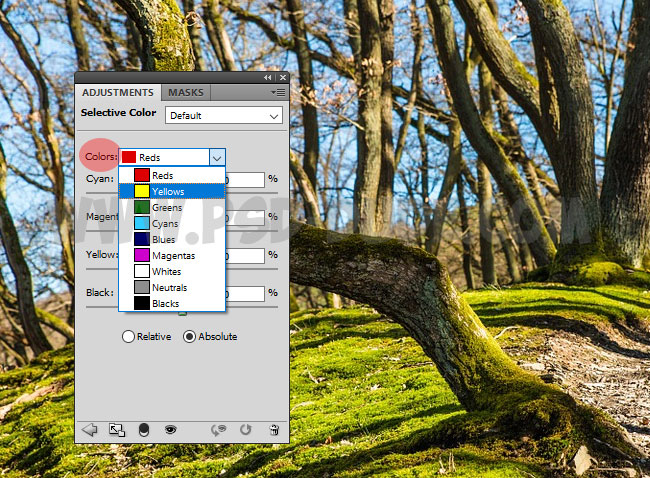Screen dimensions: 650x478
Task: Toggle layer visibility eye icon
Action: tap(170, 430)
